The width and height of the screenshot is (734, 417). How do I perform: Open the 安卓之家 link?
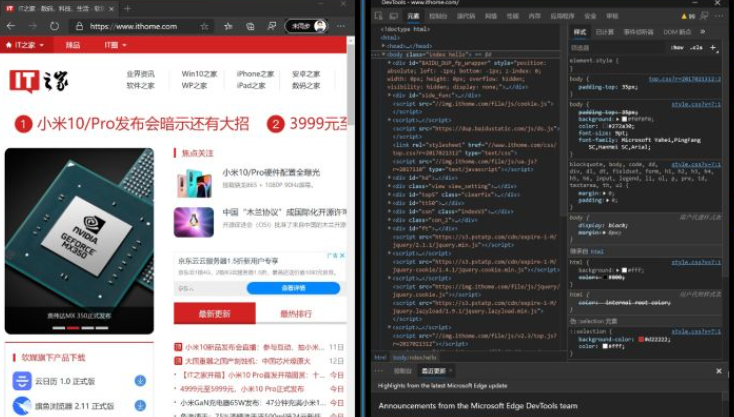pos(306,74)
